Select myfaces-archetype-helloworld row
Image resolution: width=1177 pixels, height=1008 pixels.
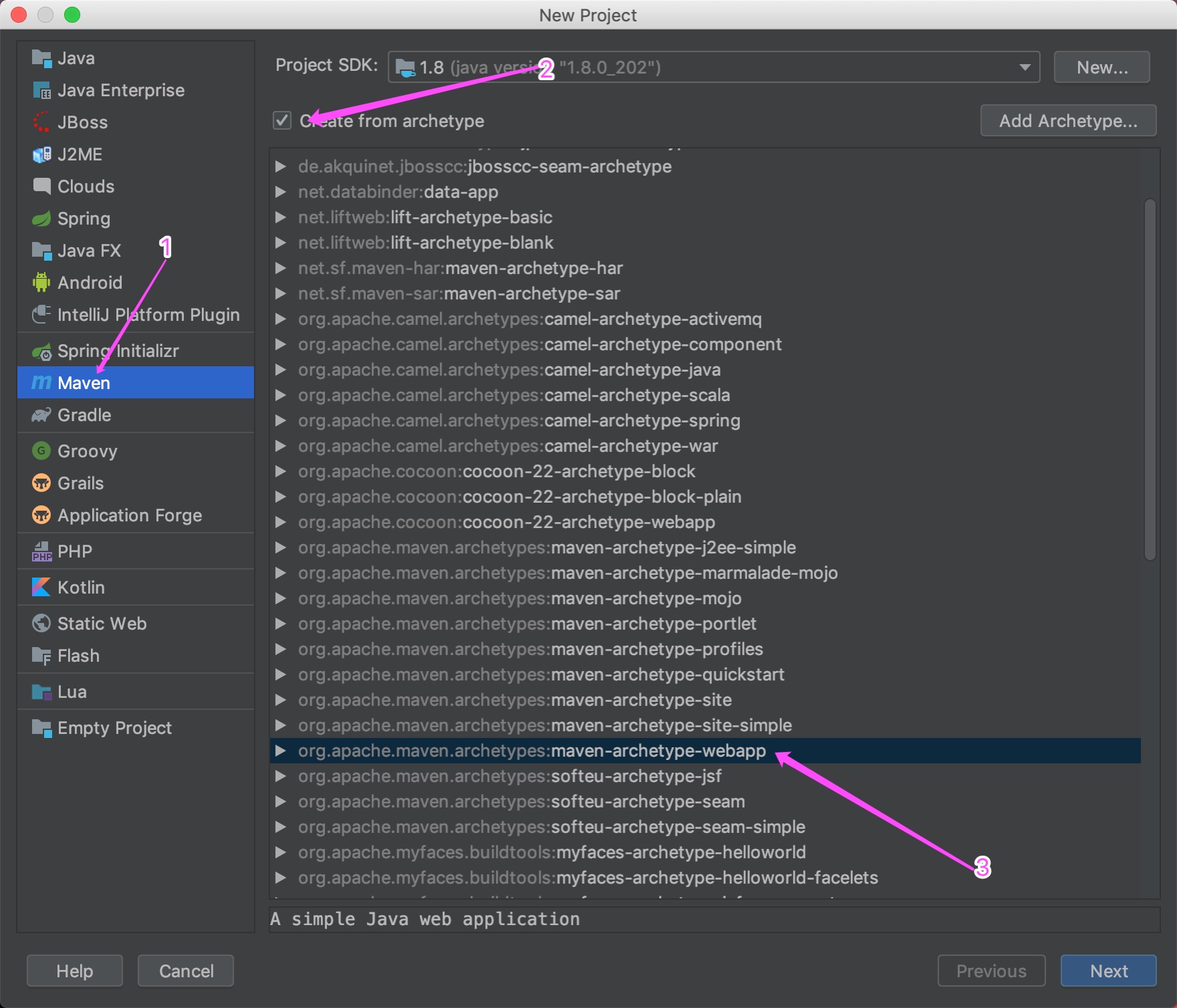click(705, 852)
